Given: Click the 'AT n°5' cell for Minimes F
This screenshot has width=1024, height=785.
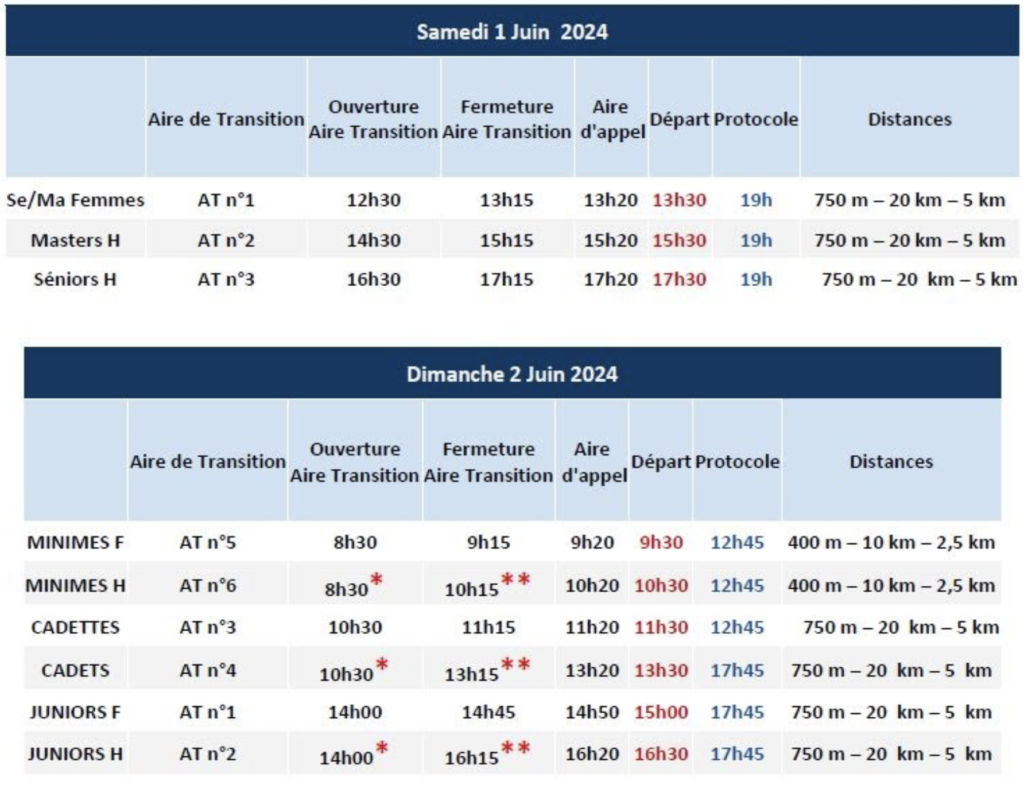Looking at the screenshot, I should click(207, 543).
